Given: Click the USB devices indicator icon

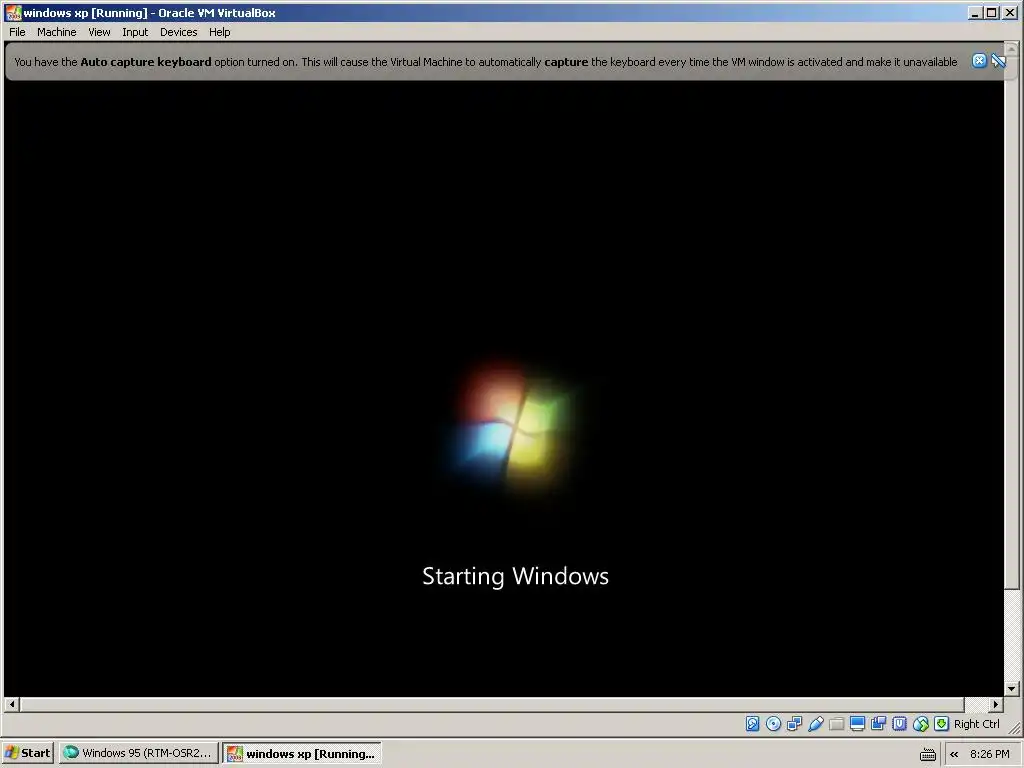Looking at the screenshot, I should (815, 724).
